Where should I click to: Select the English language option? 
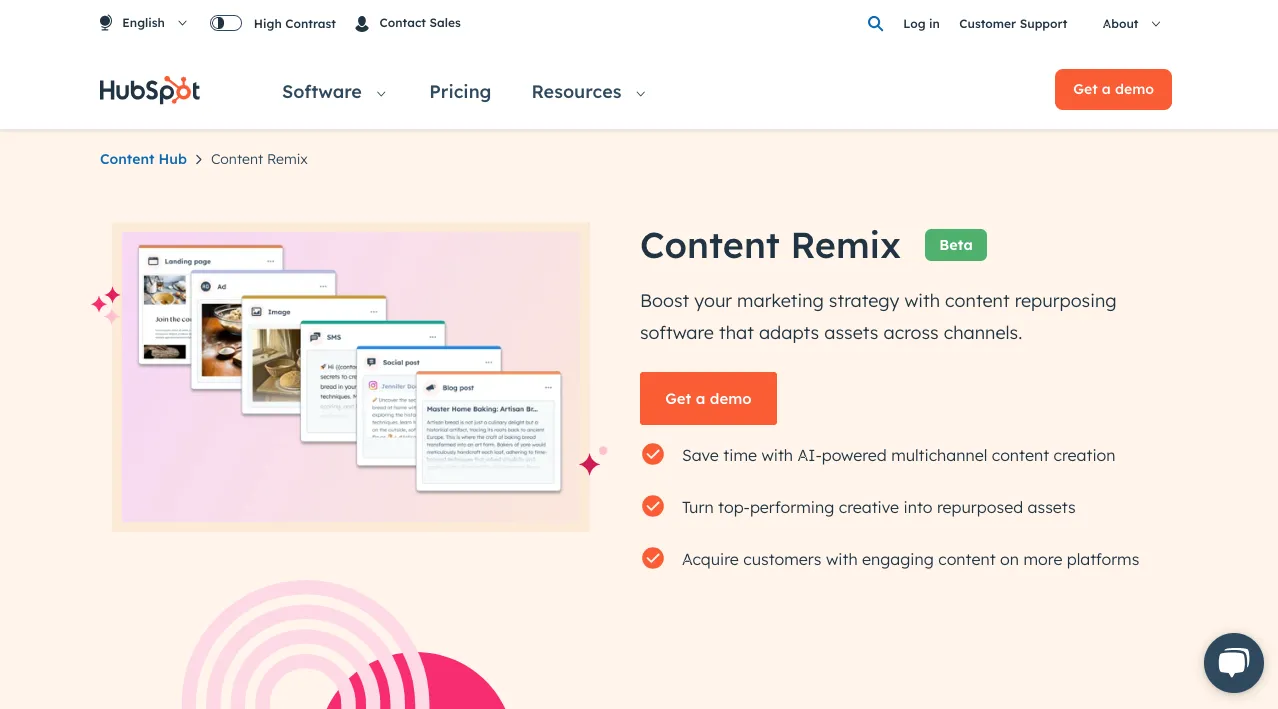(143, 23)
